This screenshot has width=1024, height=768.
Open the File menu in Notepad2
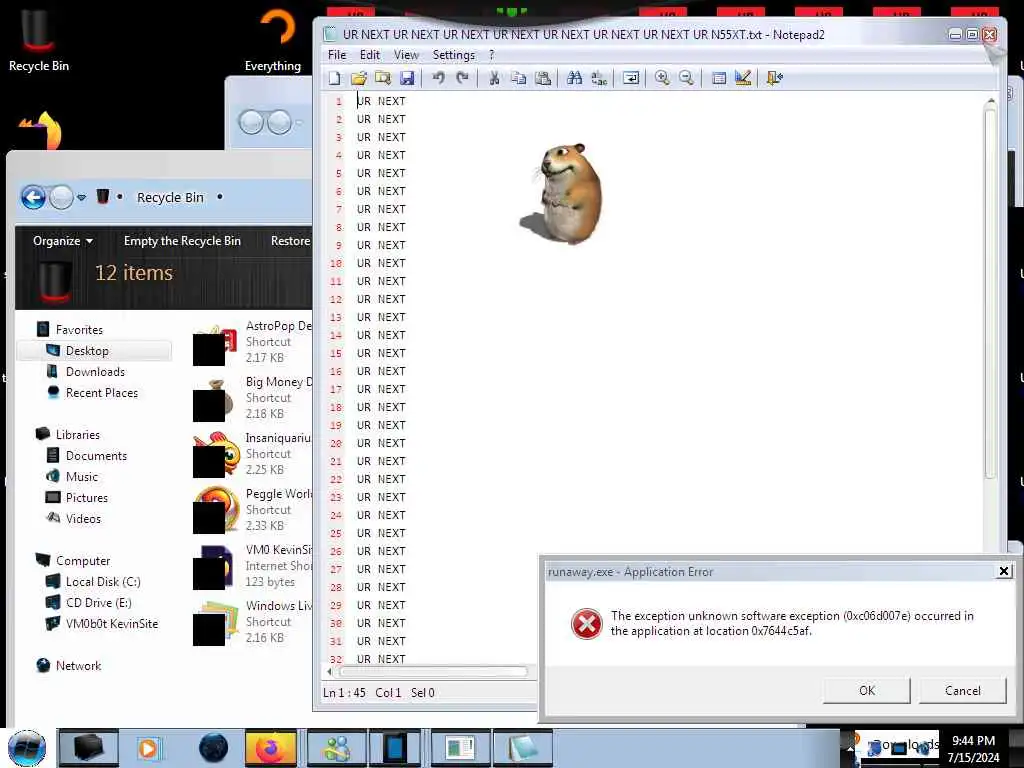[337, 55]
